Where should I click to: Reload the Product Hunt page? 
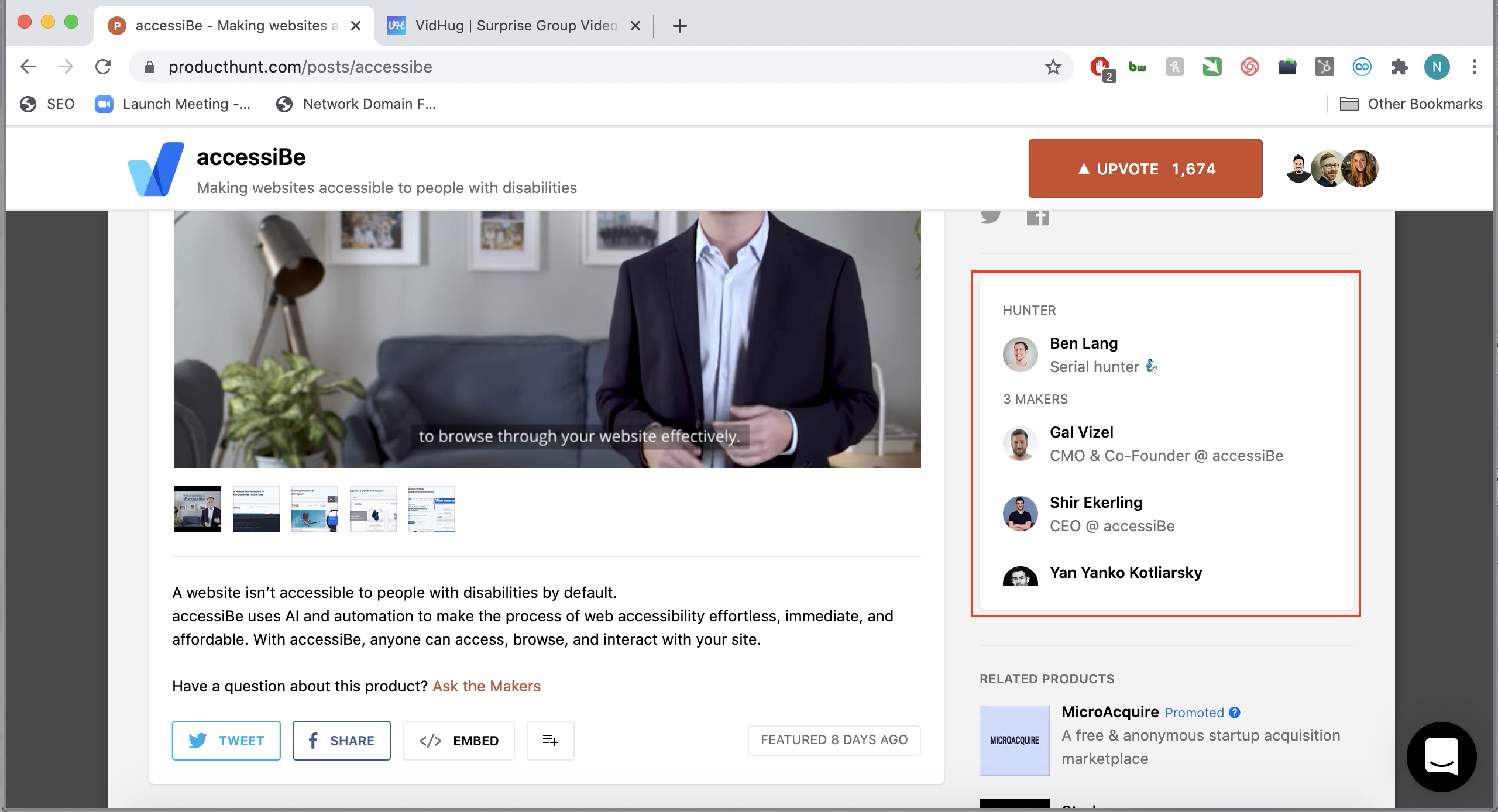[x=104, y=67]
